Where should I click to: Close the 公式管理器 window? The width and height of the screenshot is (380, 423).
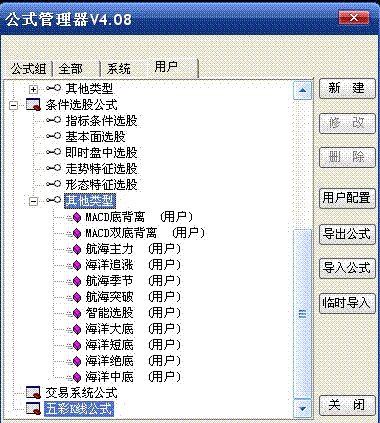click(354, 18)
